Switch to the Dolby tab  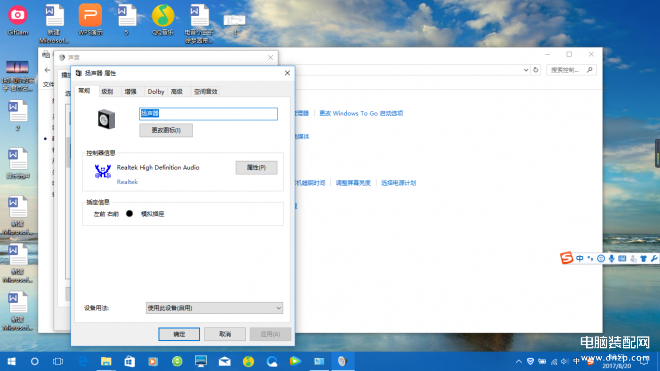[x=156, y=91]
